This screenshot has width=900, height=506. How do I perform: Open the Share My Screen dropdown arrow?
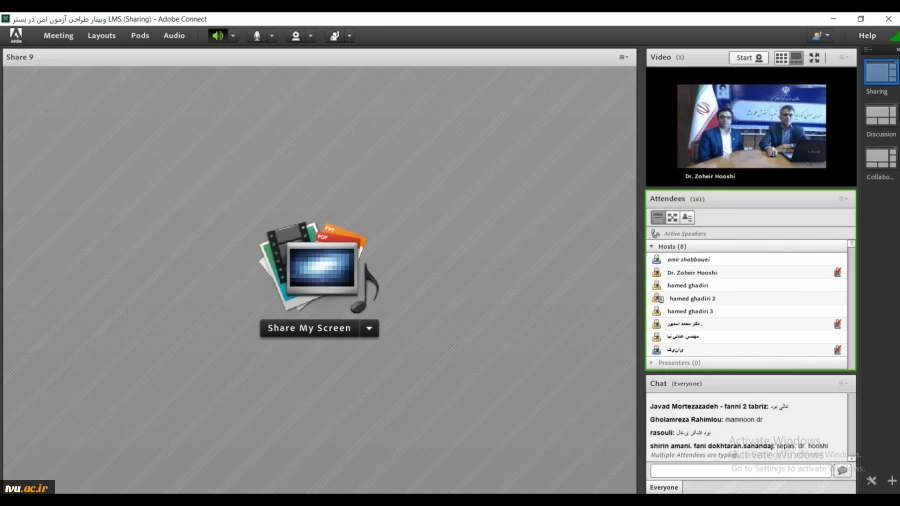tap(369, 328)
